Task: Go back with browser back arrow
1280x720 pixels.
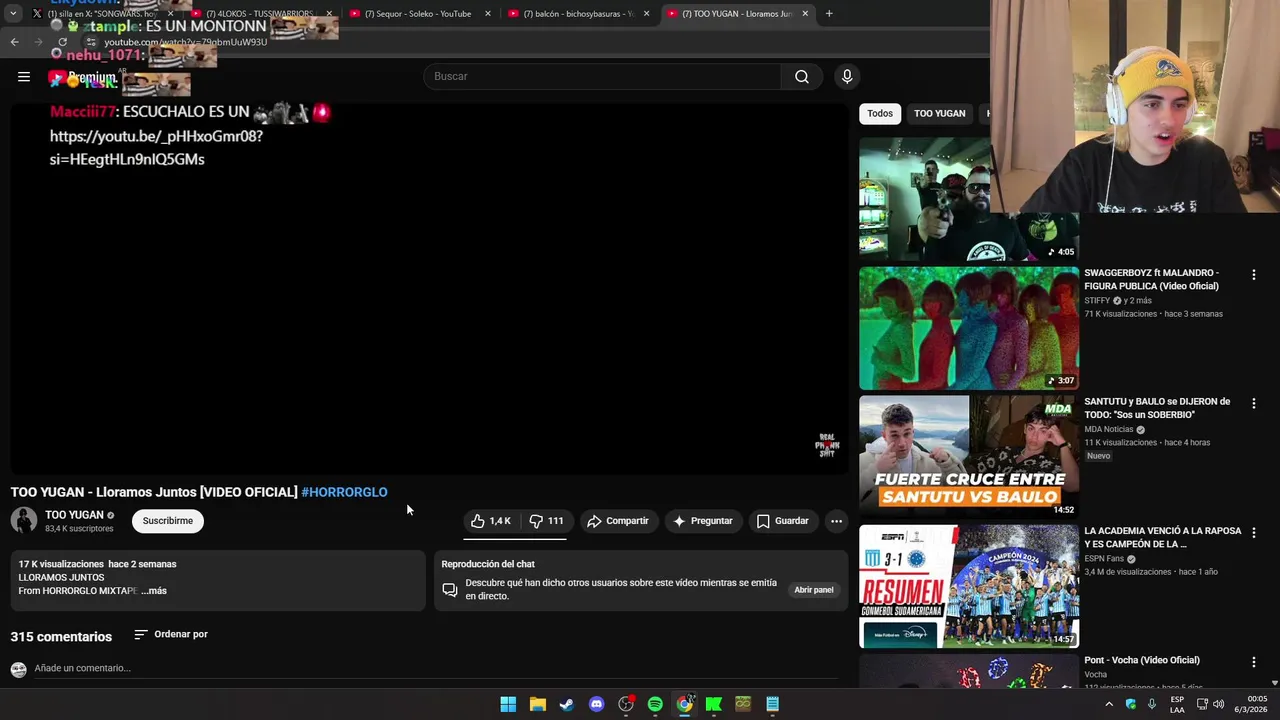Action: pos(14,42)
